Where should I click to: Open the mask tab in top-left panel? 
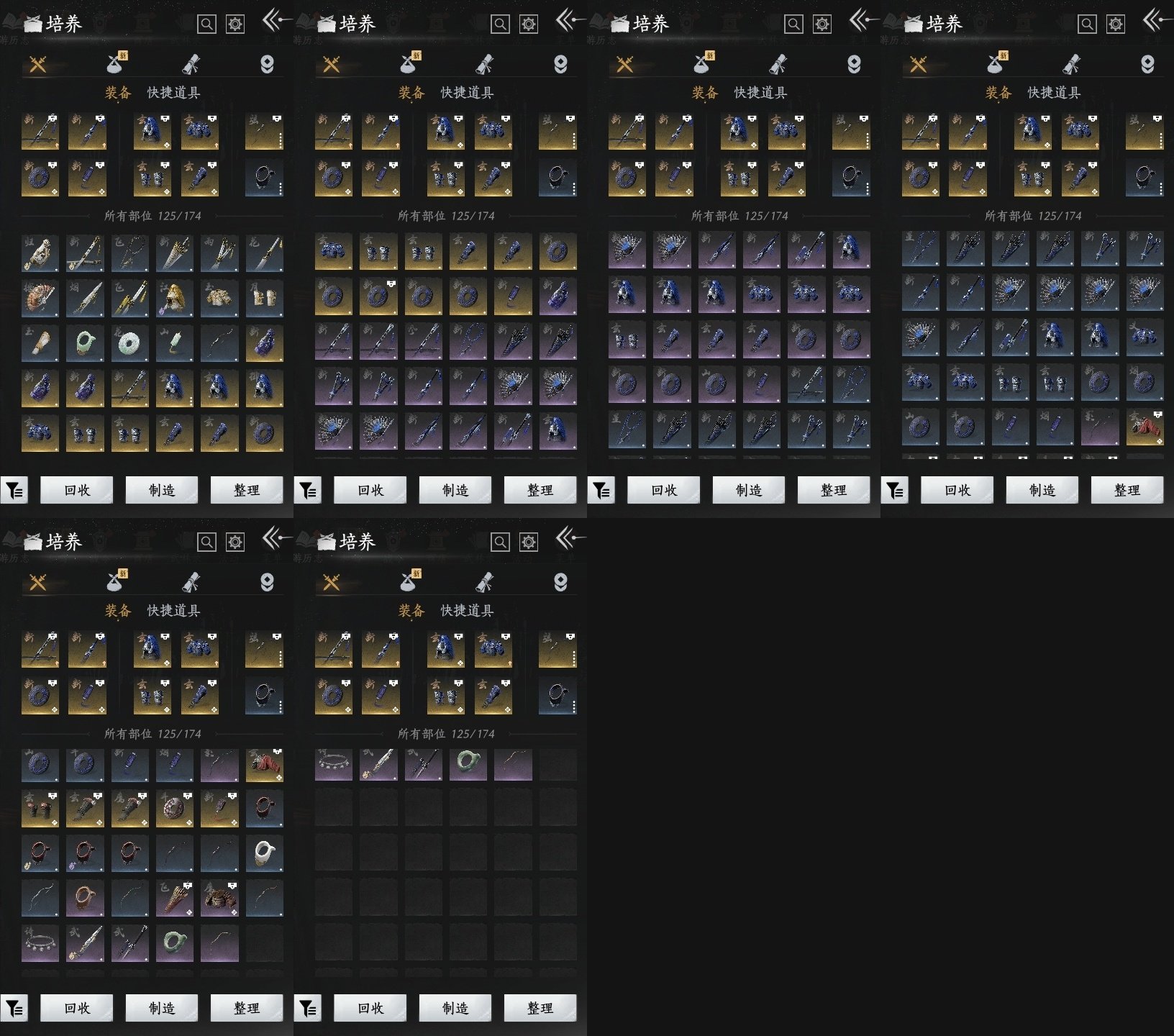coord(267,65)
